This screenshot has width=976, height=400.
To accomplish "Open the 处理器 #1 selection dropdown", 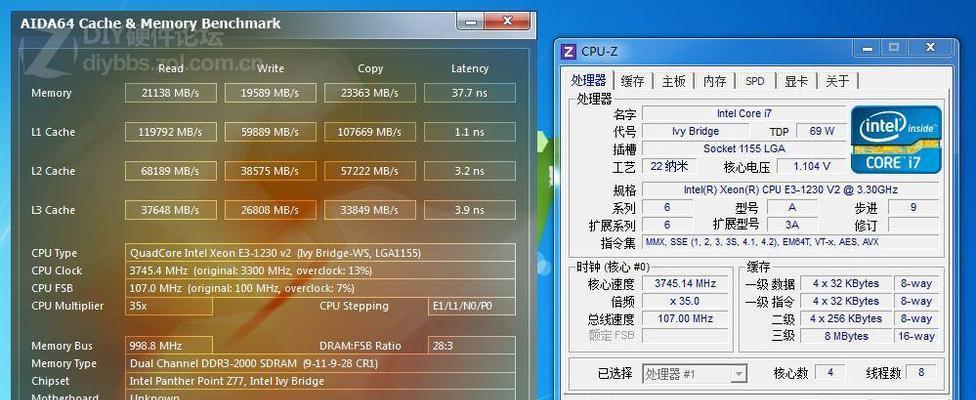I will tap(694, 374).
